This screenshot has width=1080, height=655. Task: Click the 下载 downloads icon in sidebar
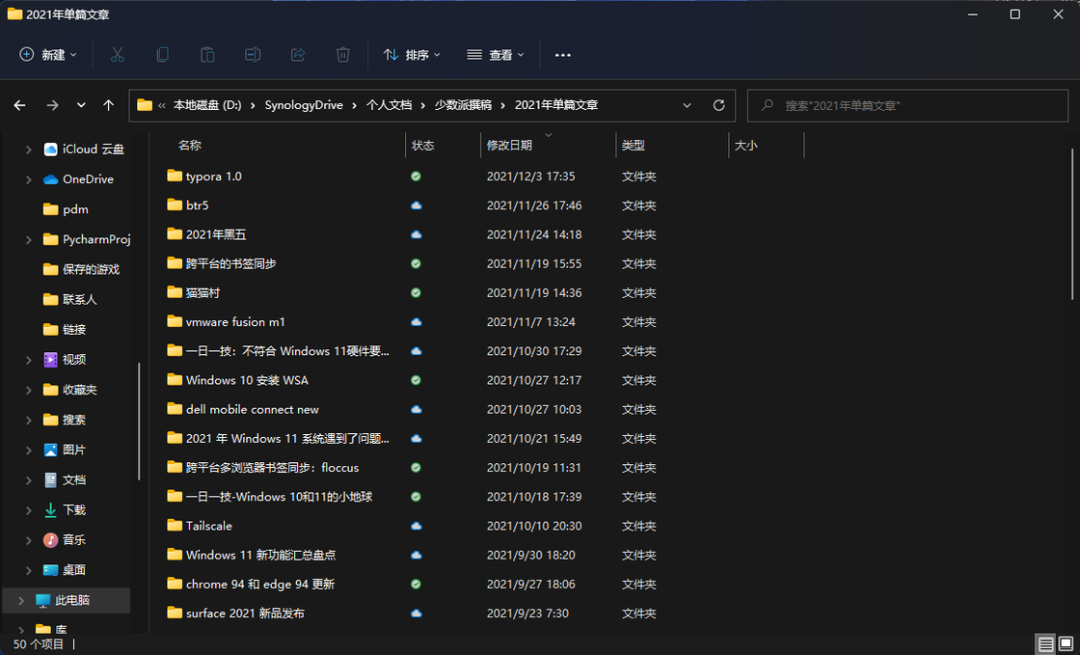[50, 510]
